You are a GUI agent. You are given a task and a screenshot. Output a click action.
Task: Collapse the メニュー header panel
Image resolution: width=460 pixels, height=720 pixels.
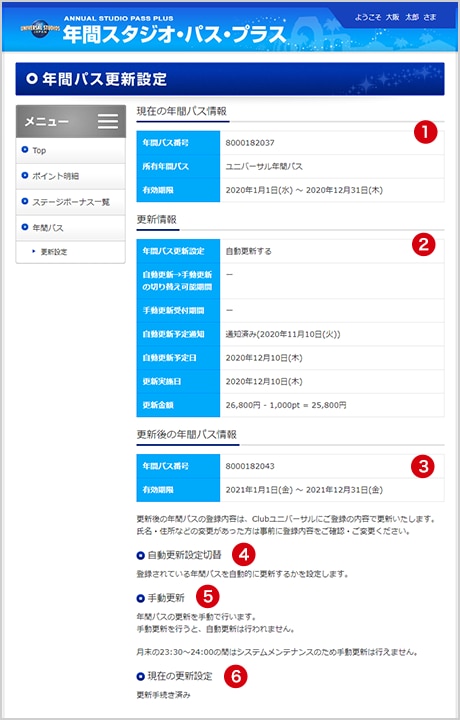[71, 121]
